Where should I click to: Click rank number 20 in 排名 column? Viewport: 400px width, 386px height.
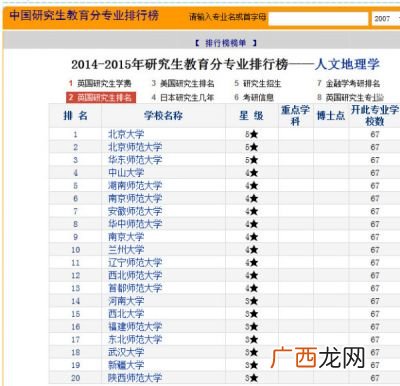75,378
